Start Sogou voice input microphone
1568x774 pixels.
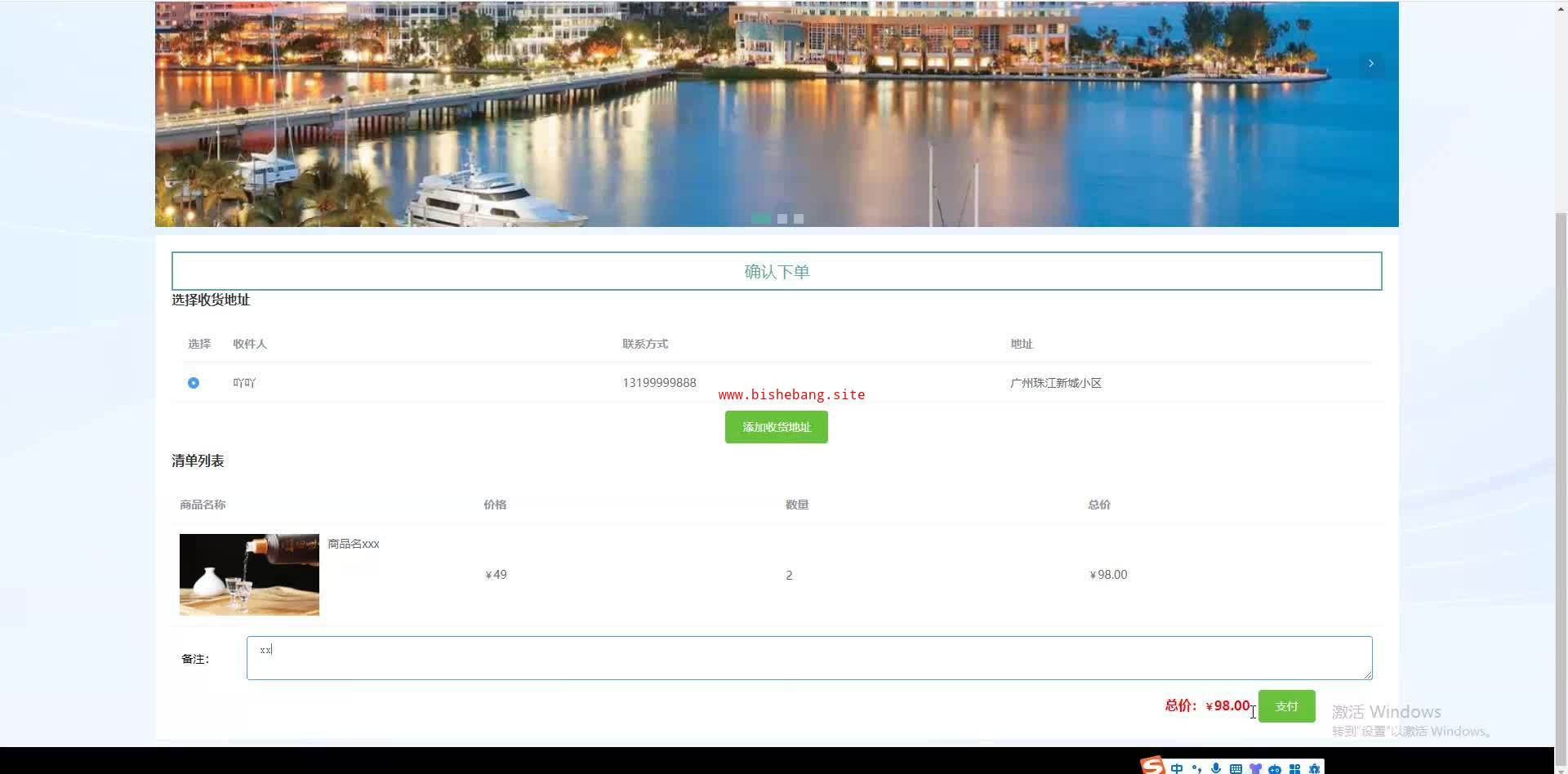pos(1216,768)
